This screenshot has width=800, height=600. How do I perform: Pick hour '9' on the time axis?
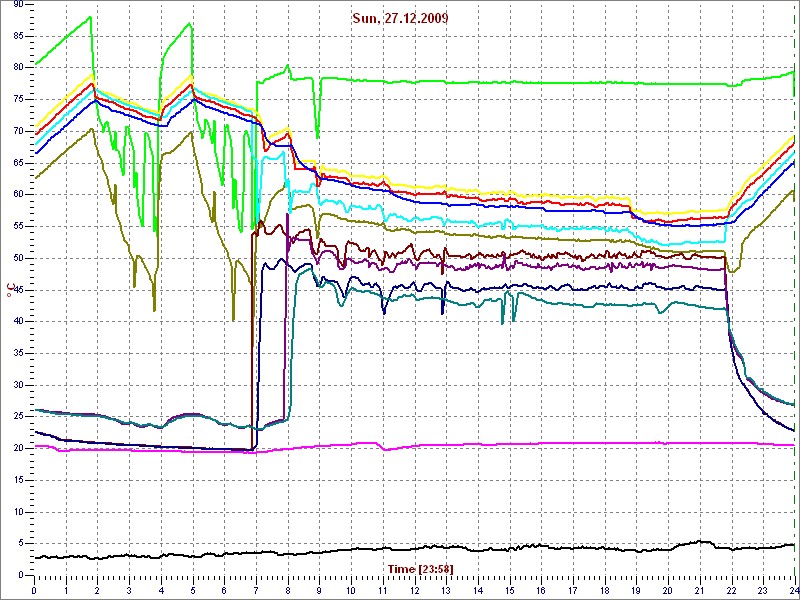tap(319, 590)
